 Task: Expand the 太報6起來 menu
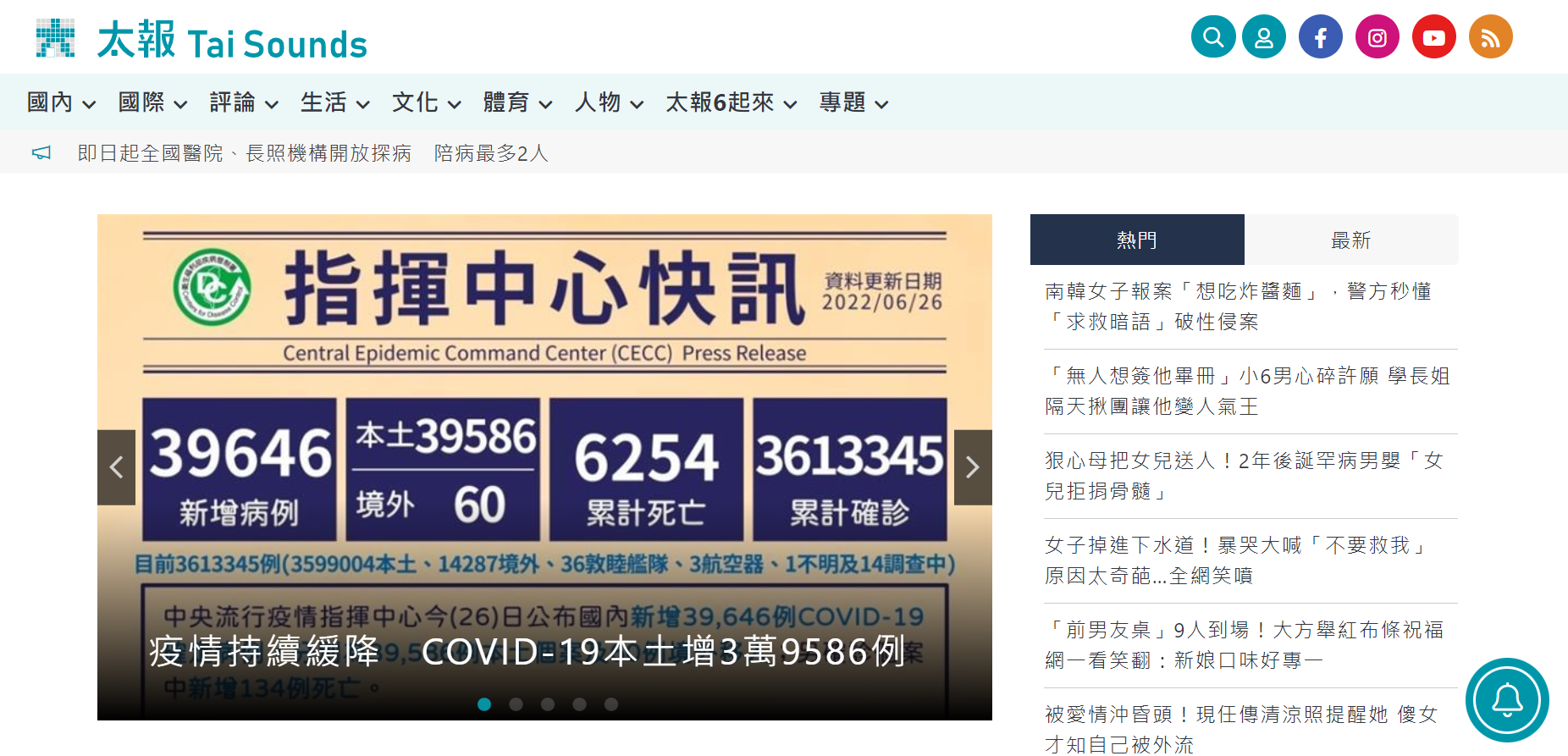pos(732,102)
